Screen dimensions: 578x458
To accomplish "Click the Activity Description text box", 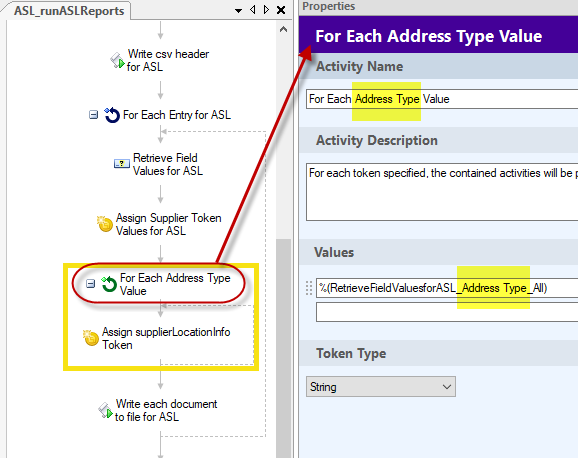I will tap(442, 192).
